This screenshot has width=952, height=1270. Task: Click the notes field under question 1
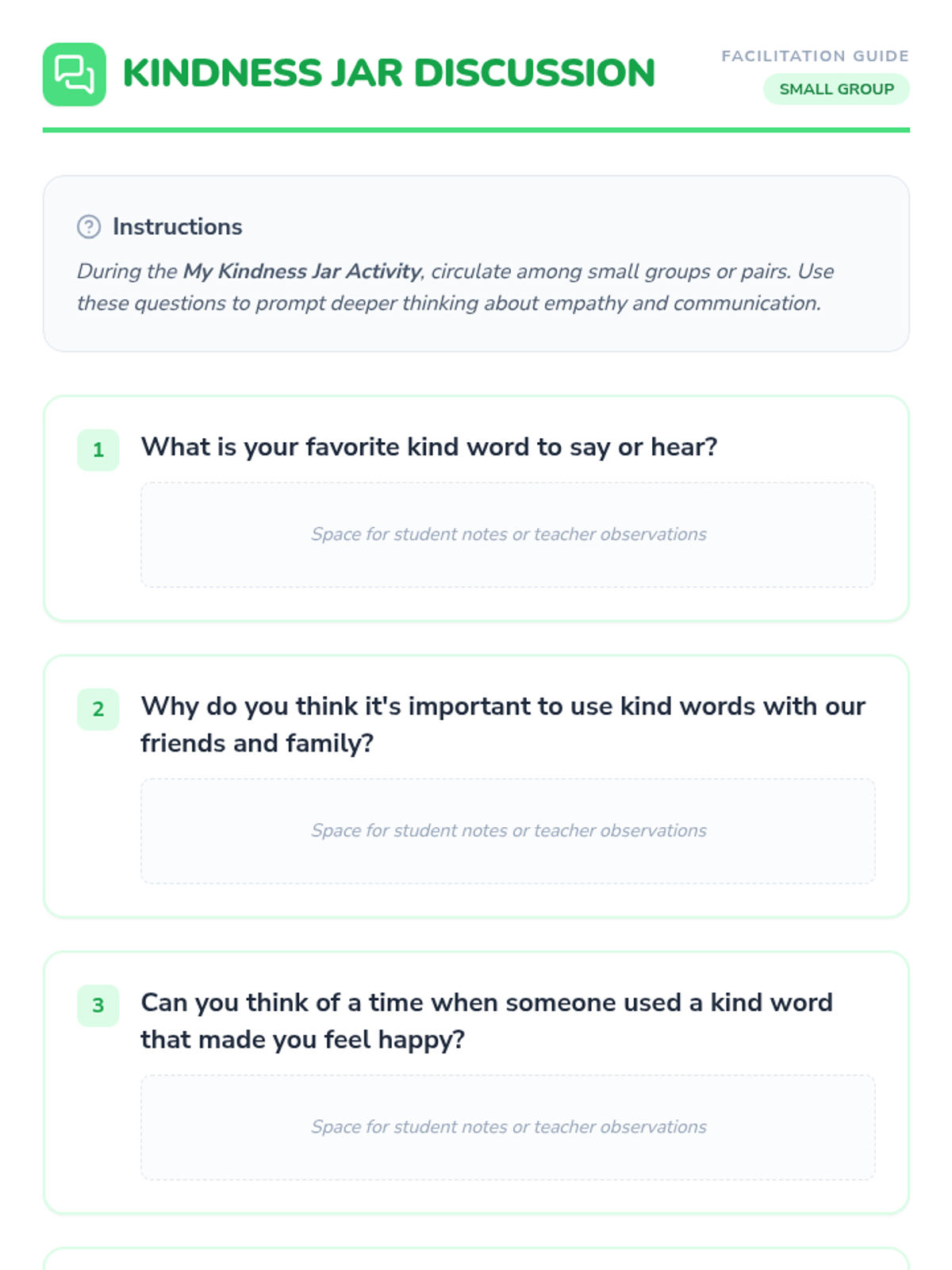508,534
